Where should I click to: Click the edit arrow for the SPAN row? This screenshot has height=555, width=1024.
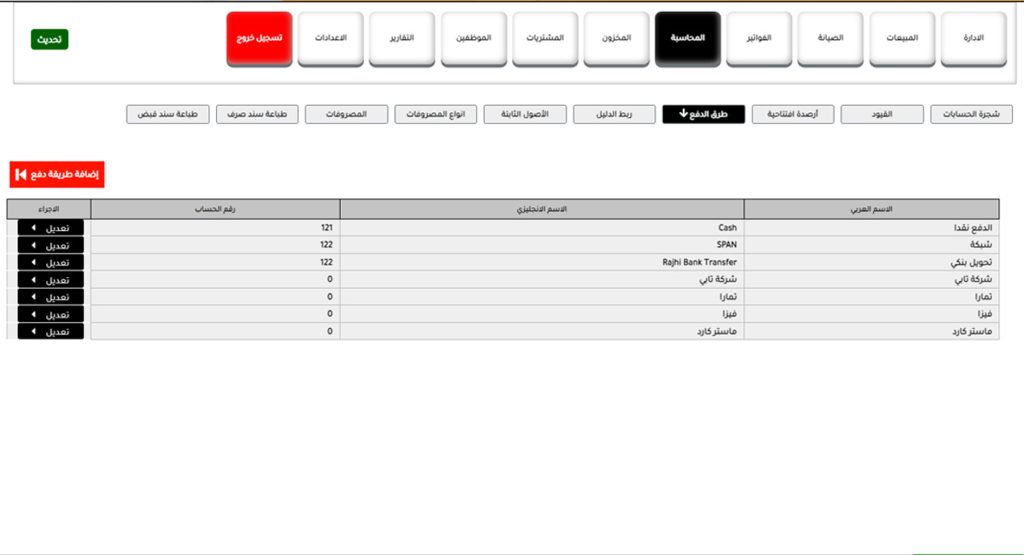[32, 245]
